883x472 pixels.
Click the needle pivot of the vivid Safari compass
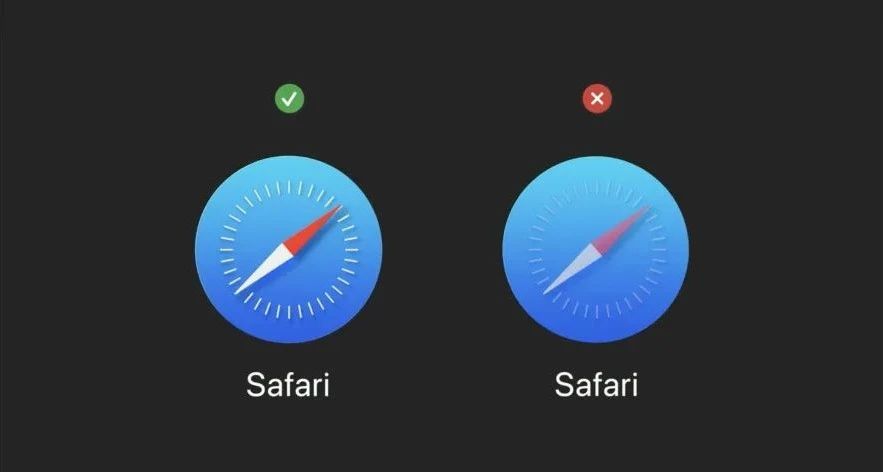pos(289,250)
